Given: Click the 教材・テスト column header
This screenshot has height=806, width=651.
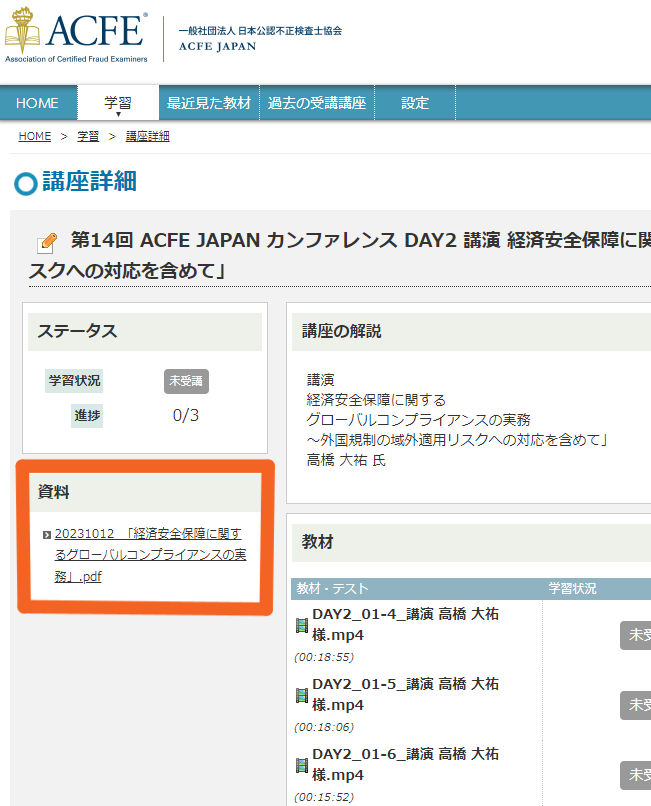Looking at the screenshot, I should tap(332, 589).
